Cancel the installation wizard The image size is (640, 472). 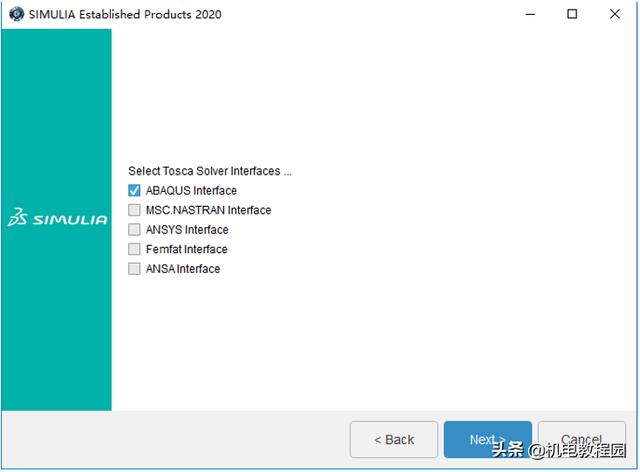tap(582, 440)
